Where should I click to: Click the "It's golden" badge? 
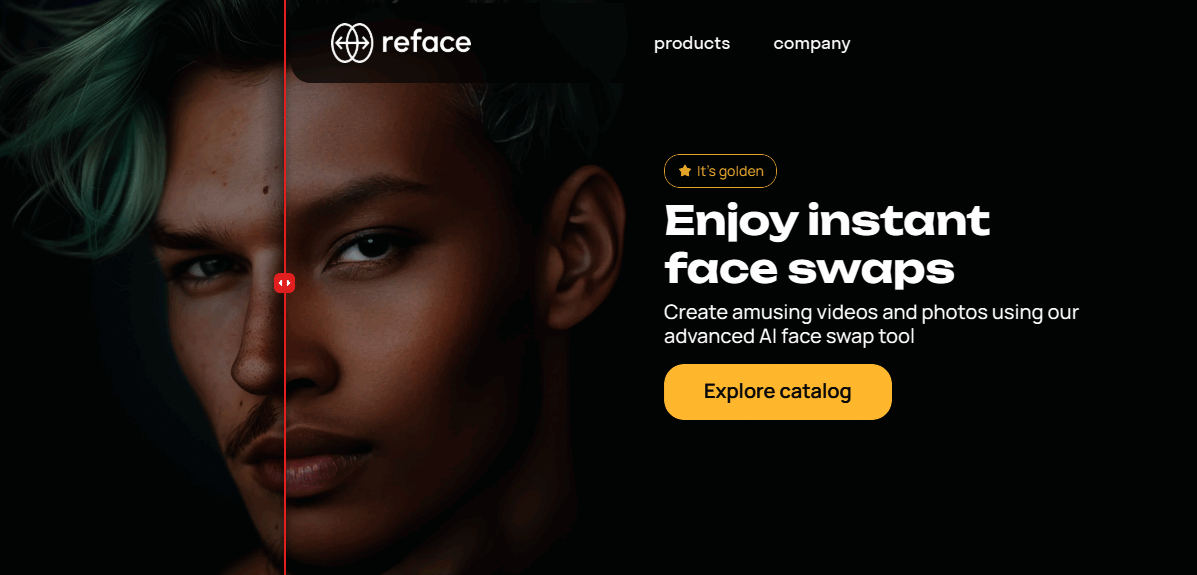(x=720, y=171)
